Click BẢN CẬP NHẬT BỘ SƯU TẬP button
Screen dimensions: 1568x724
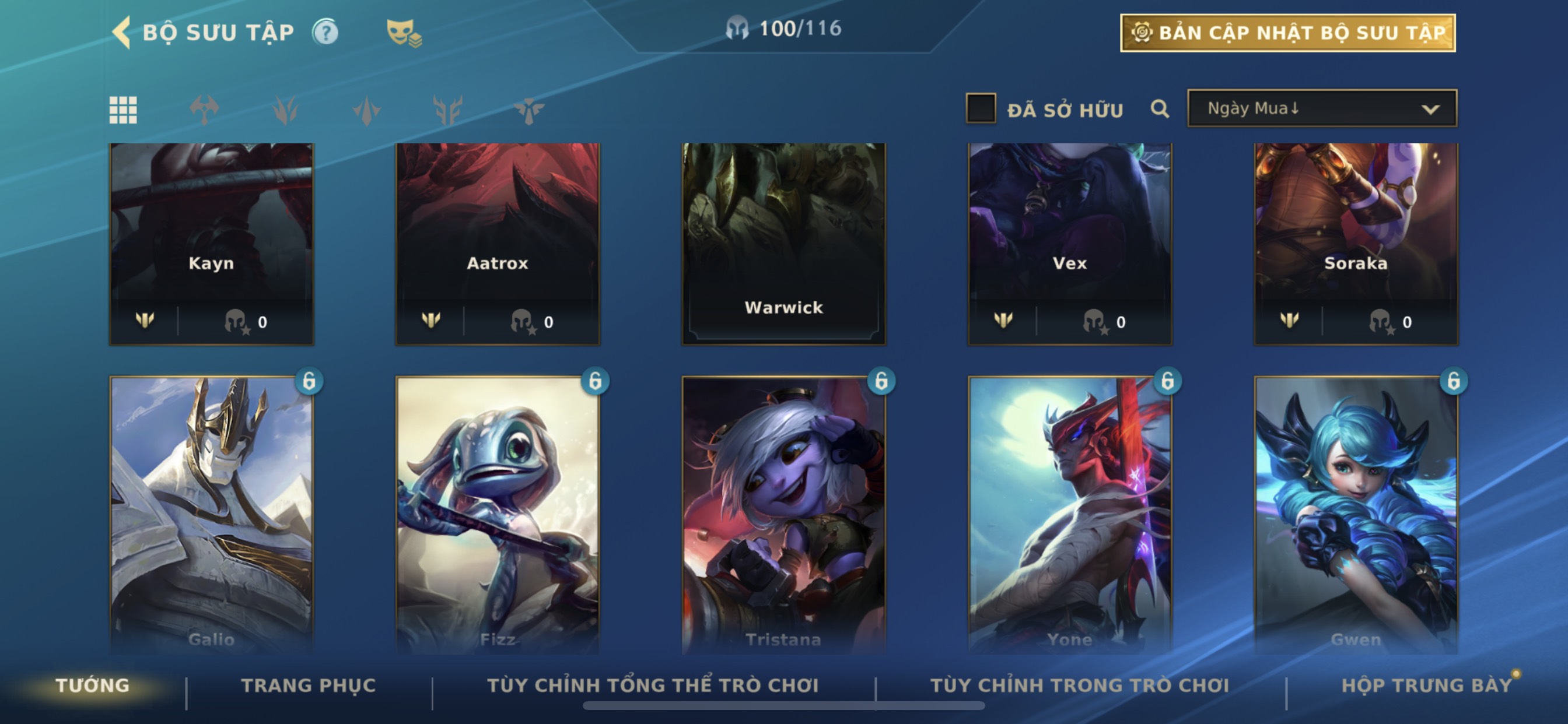(x=1288, y=33)
